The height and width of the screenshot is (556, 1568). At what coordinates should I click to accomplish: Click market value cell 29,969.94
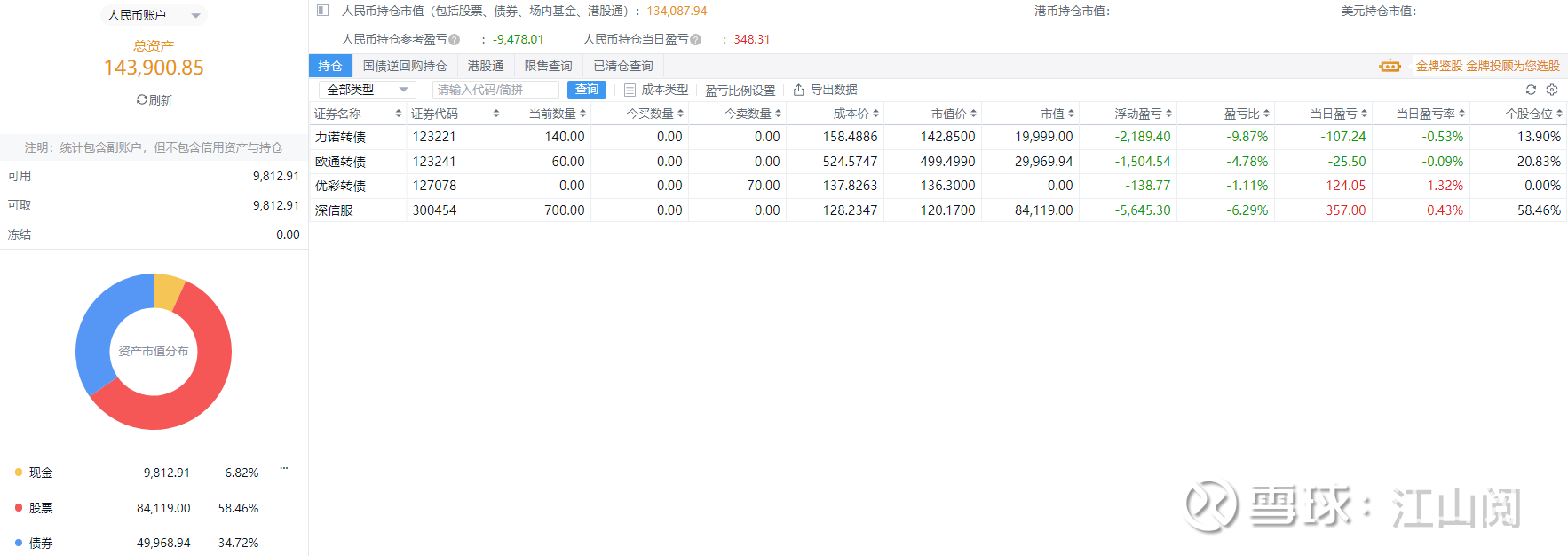pyautogui.click(x=1044, y=162)
